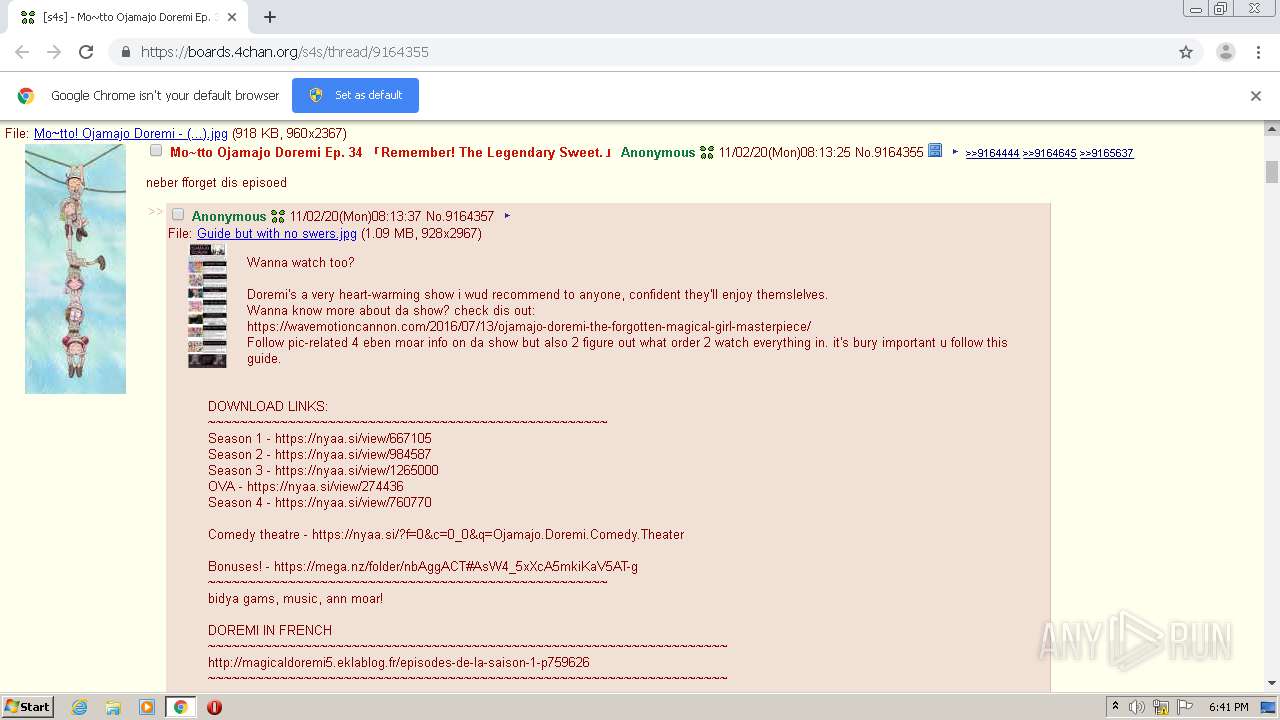The width and height of the screenshot is (1280, 720).
Task: Open the post menu arrow for No.9164355
Action: point(956,152)
